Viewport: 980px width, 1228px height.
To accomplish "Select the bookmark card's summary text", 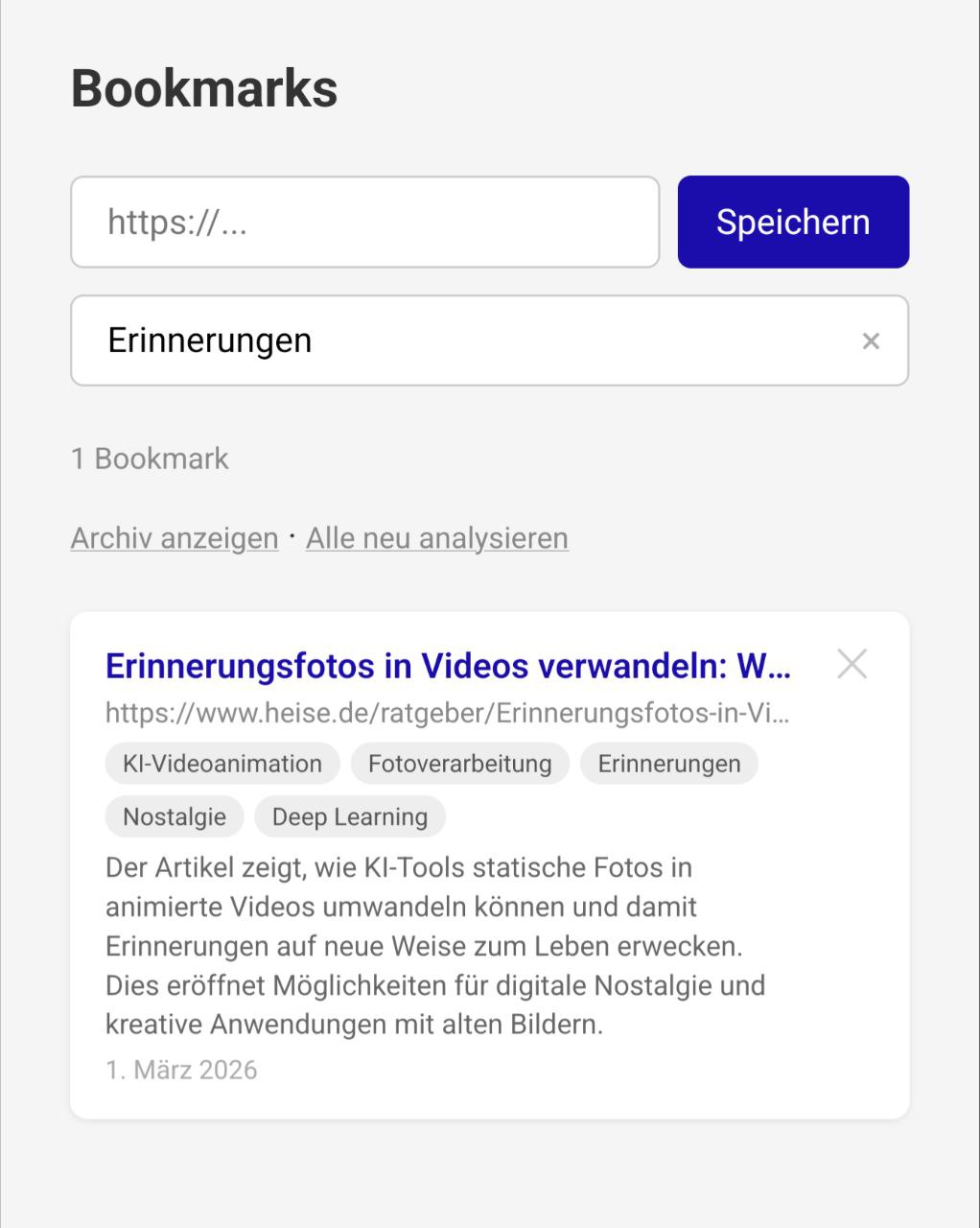I will point(432,945).
